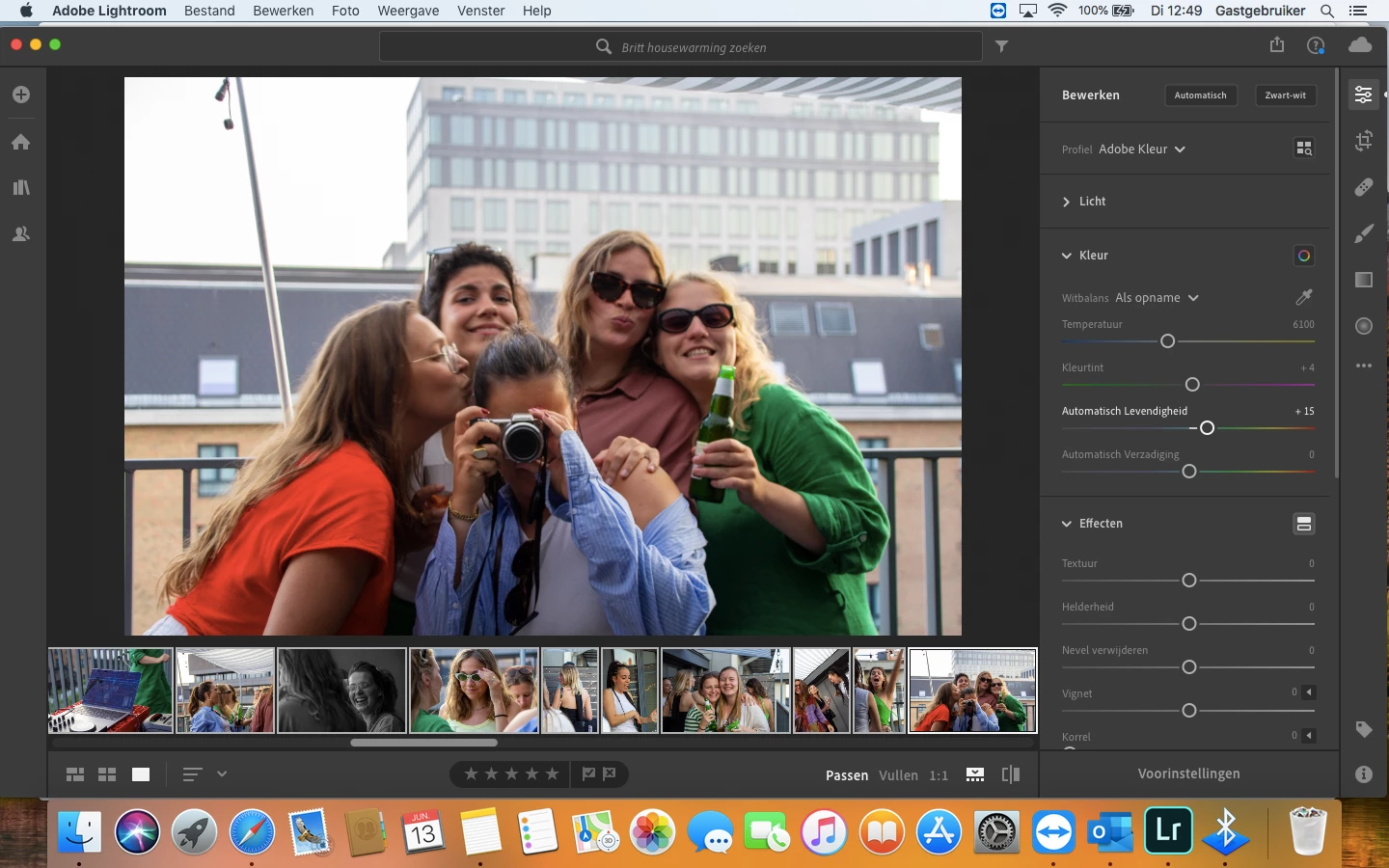Switch to single photo detail view
1389x868 pixels.
(141, 774)
